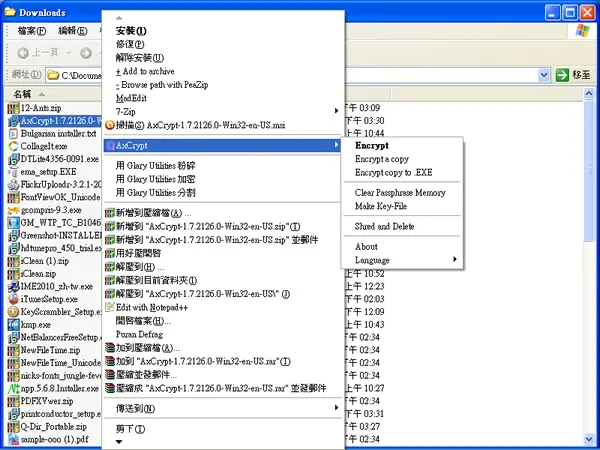Click the Notepad++ icon in context menu

tap(110, 307)
